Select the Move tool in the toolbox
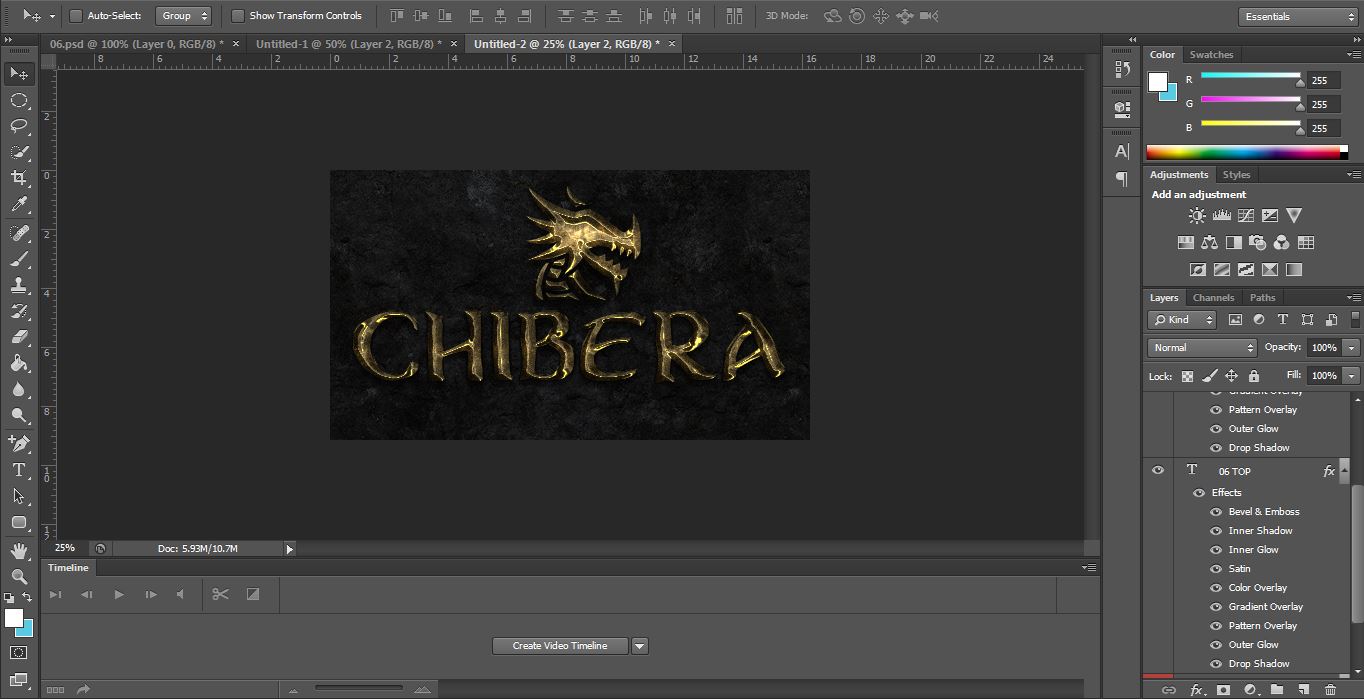 point(19,74)
